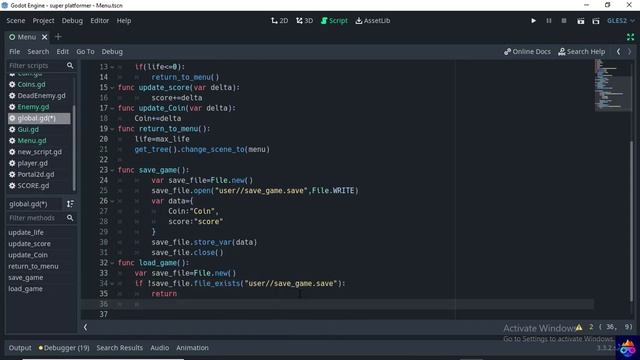Close the Menu scene tab

tap(44, 37)
